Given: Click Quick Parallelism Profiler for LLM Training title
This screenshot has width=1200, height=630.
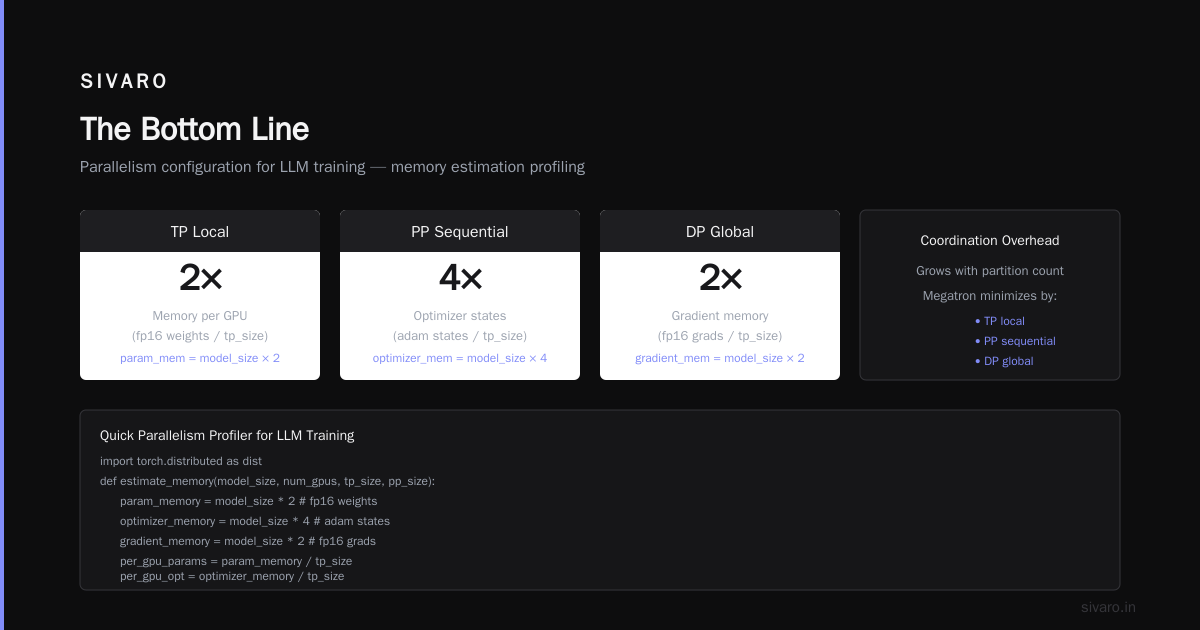Looking at the screenshot, I should coord(227,436).
